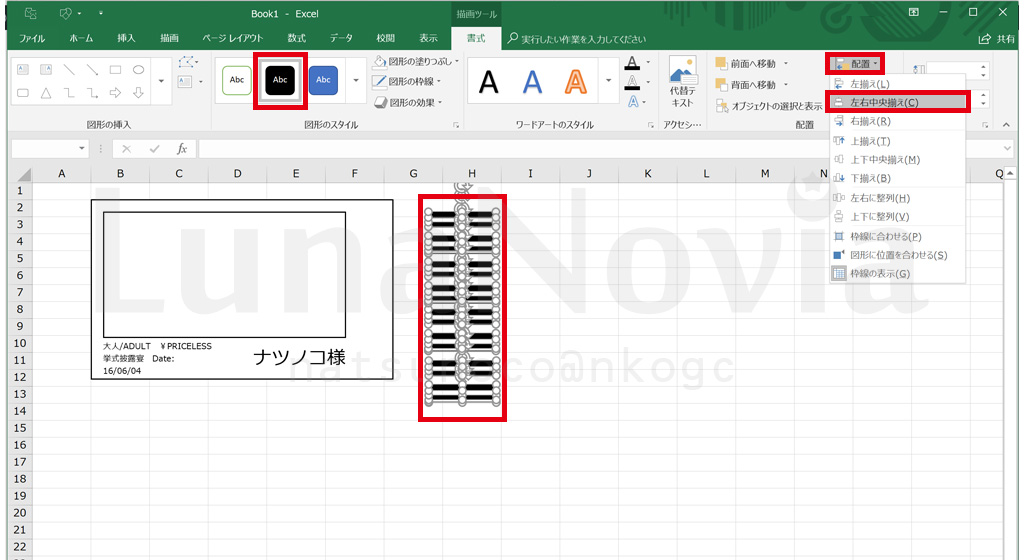This screenshot has width=1024, height=560.
Task: Click the name box input field
Action: point(50,148)
